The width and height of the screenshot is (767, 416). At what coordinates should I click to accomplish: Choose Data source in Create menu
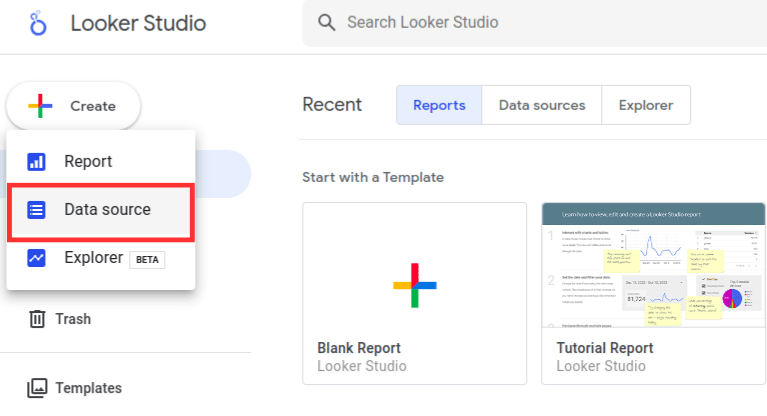point(107,210)
